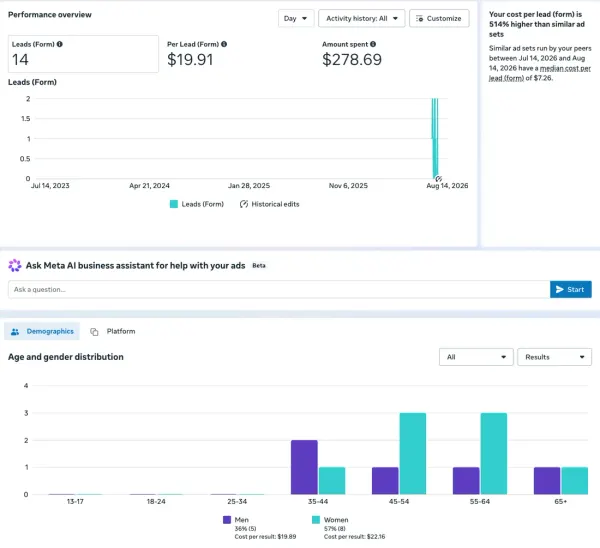Click the Per Lead (Form) info icon
Screen dimensions: 600x548
pos(224,44)
